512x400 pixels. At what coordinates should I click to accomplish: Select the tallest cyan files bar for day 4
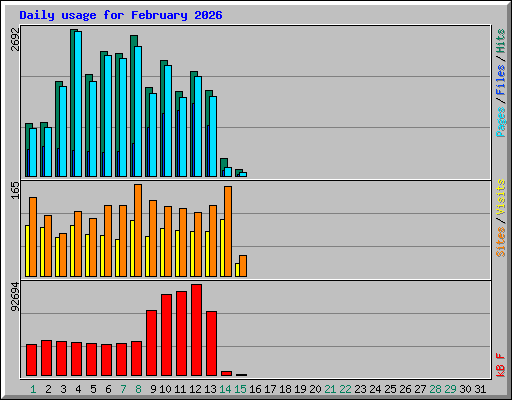[78, 104]
